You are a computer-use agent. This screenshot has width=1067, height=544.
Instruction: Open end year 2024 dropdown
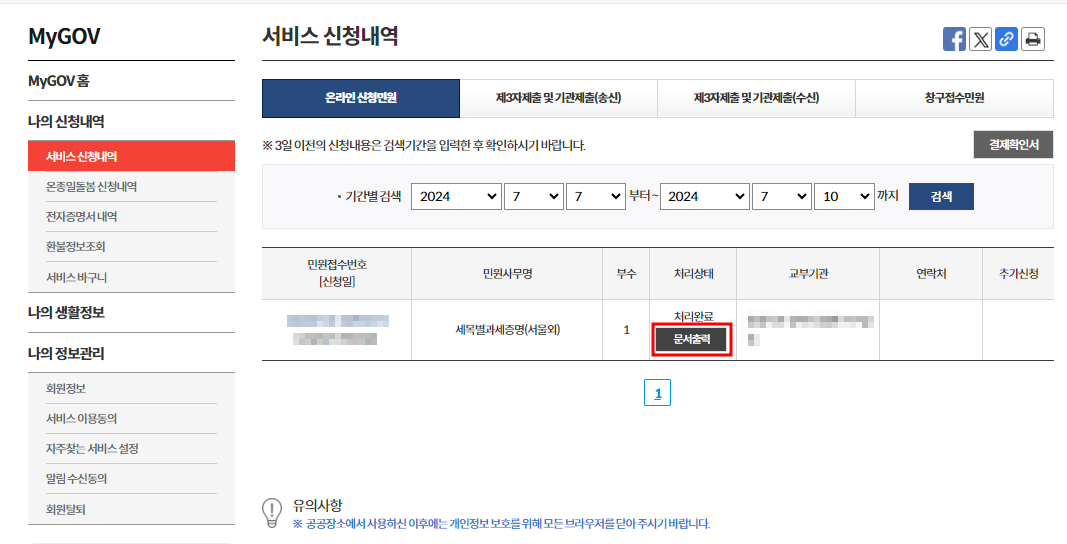click(x=705, y=196)
